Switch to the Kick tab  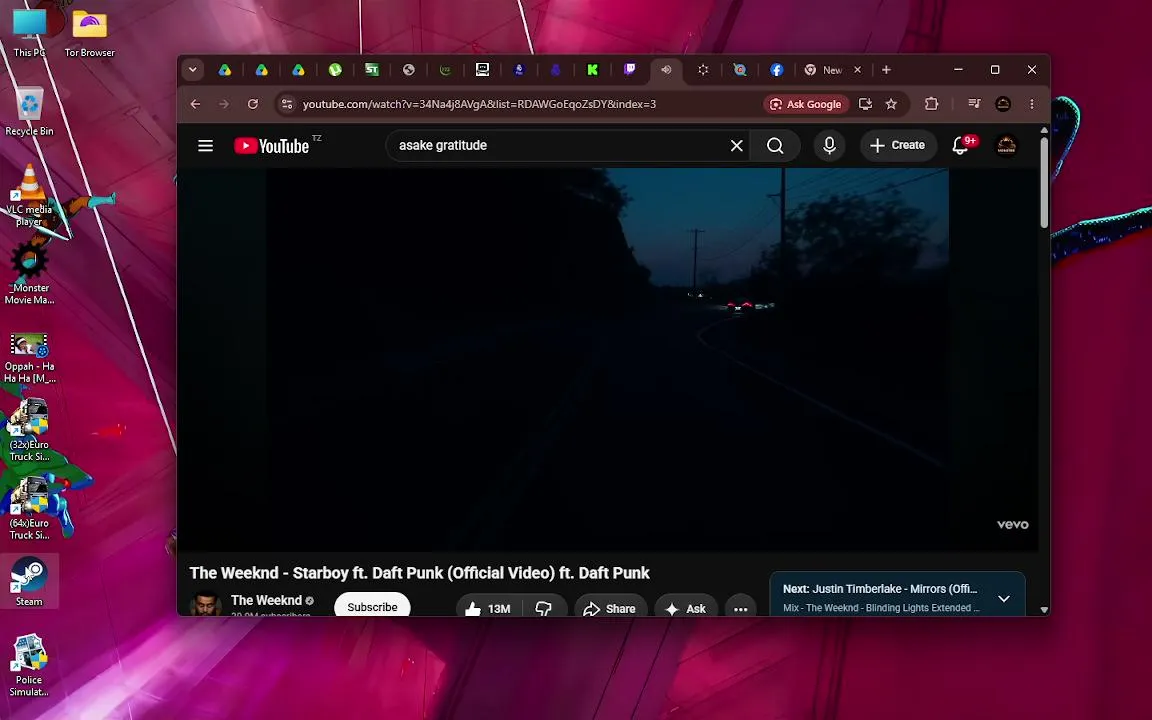pos(592,70)
